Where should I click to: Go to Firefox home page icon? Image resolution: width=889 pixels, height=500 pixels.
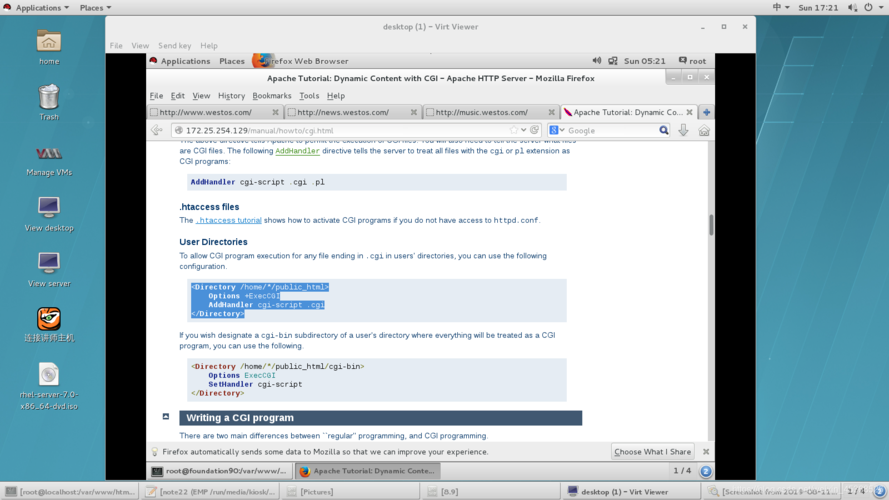(704, 130)
